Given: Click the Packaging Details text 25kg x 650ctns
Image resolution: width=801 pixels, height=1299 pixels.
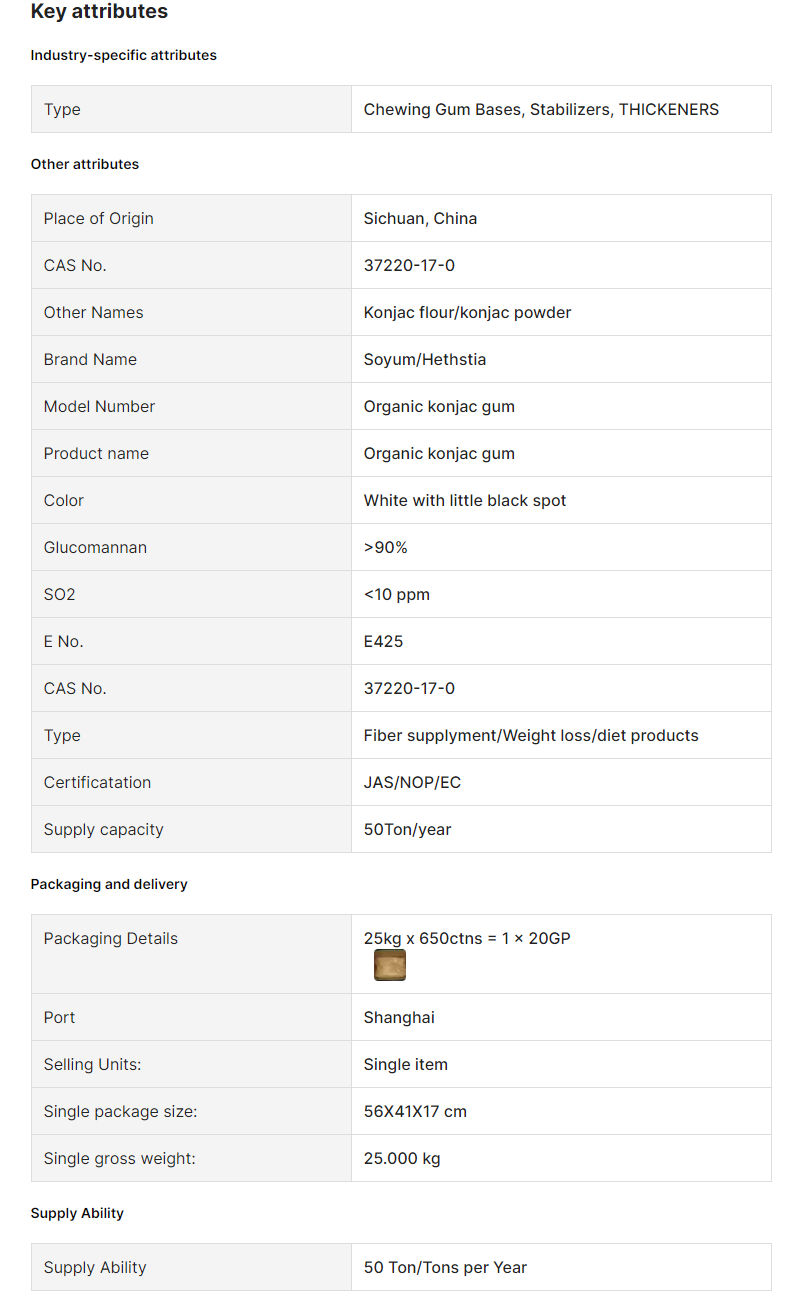Looking at the screenshot, I should (423, 938).
